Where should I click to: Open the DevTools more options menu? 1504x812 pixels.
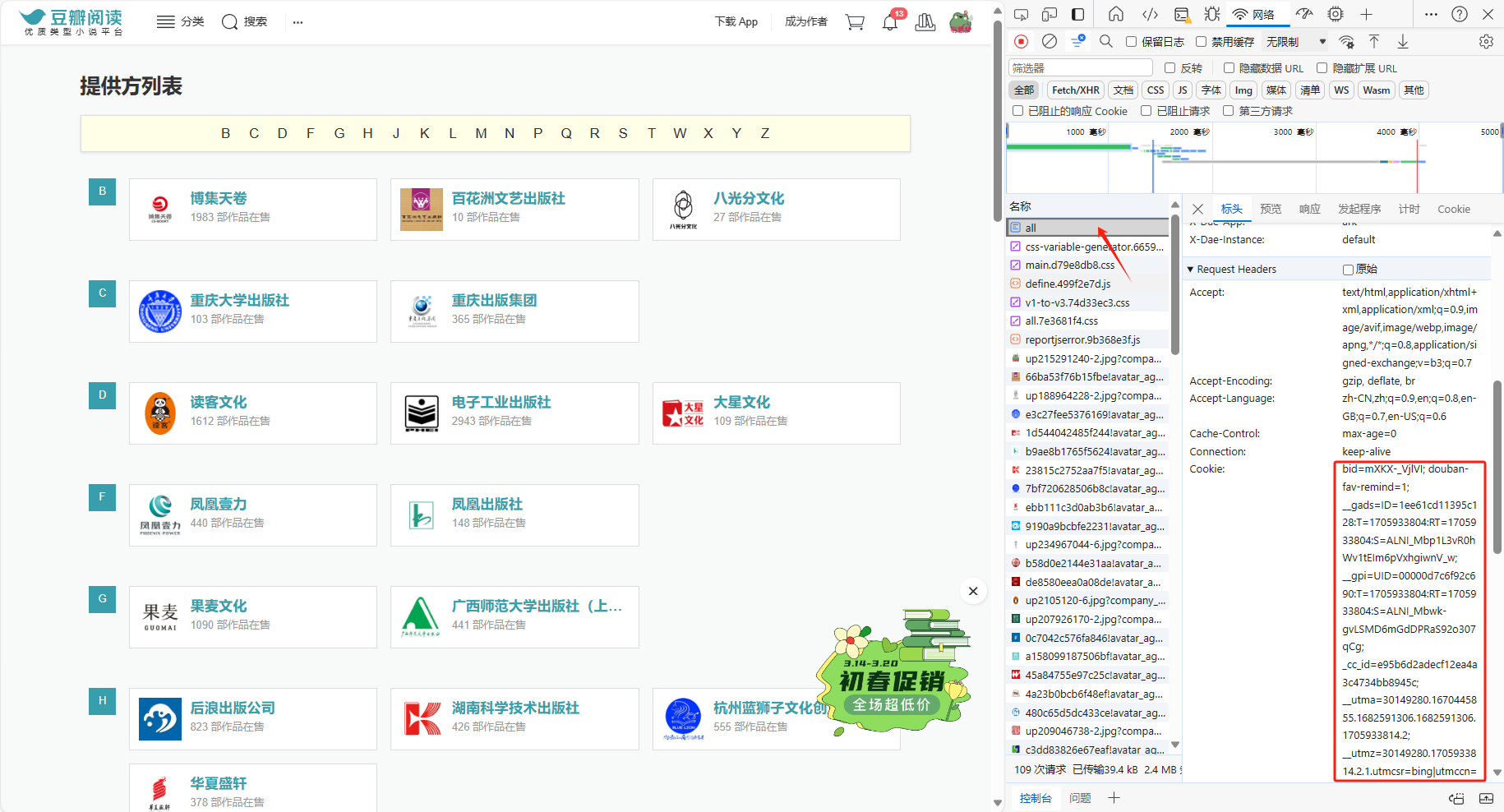point(1431,14)
